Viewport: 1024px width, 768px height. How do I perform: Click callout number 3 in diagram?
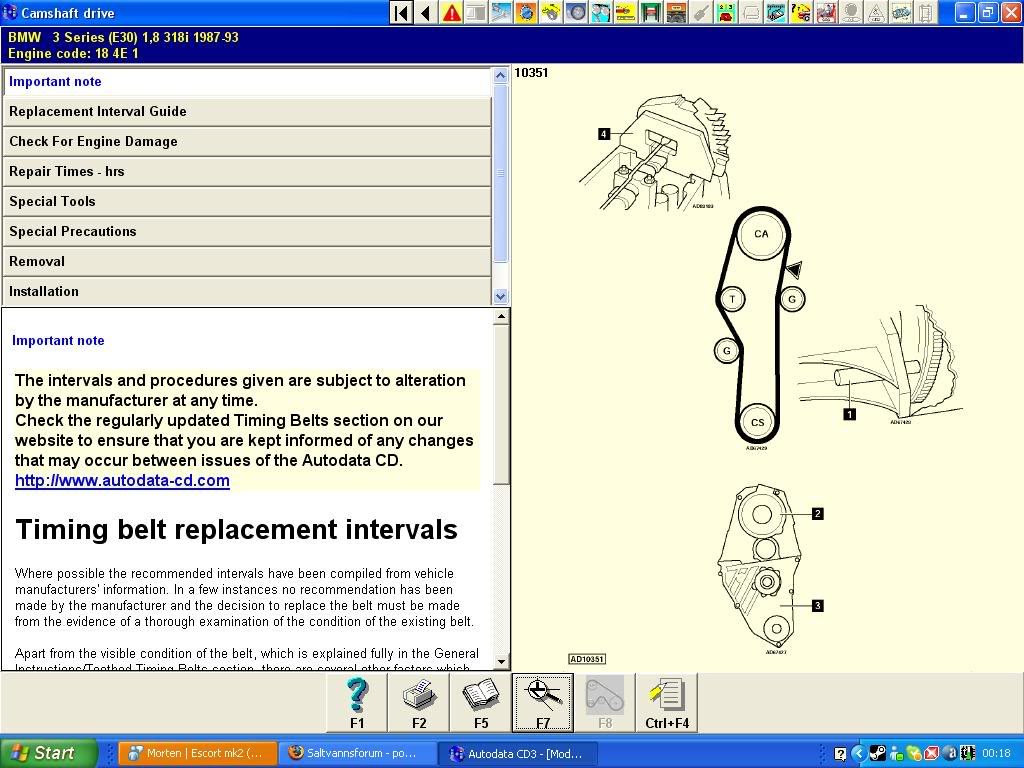tap(817, 606)
